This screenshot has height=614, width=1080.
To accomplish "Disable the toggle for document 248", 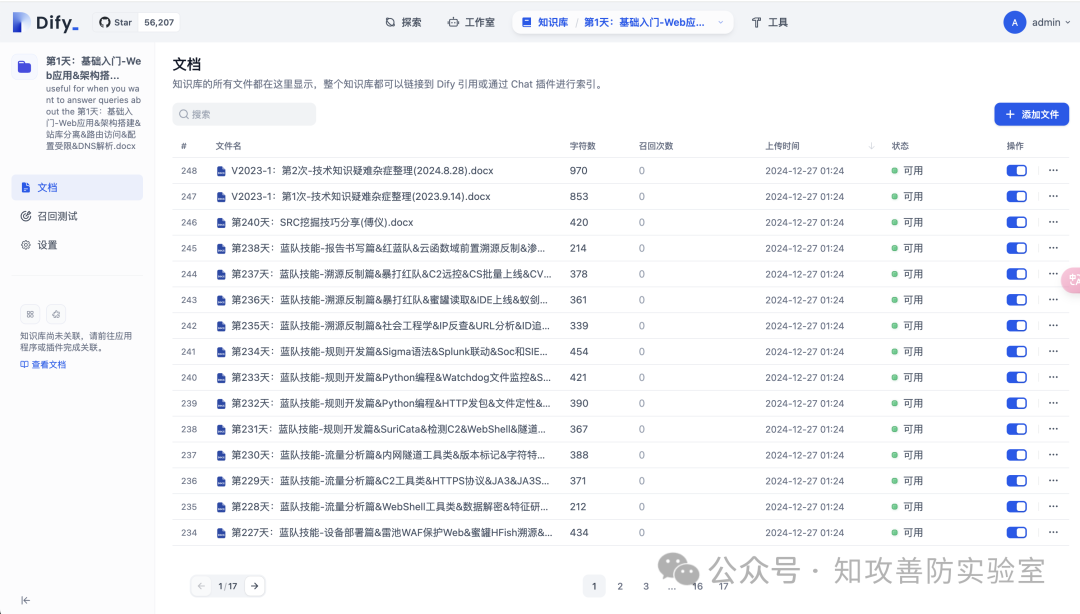I will [x=1016, y=170].
